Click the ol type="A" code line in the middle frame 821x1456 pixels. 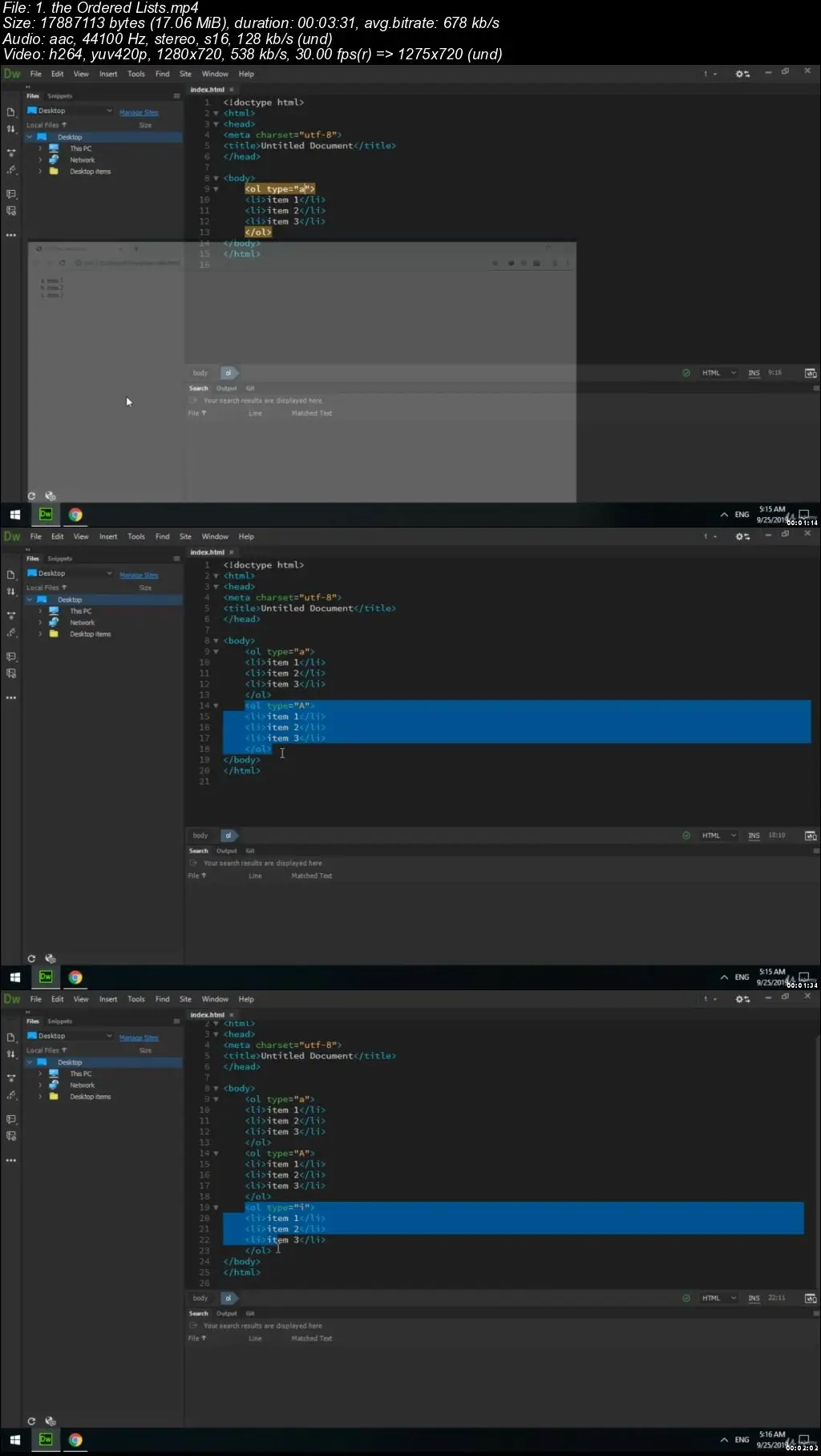[280, 706]
